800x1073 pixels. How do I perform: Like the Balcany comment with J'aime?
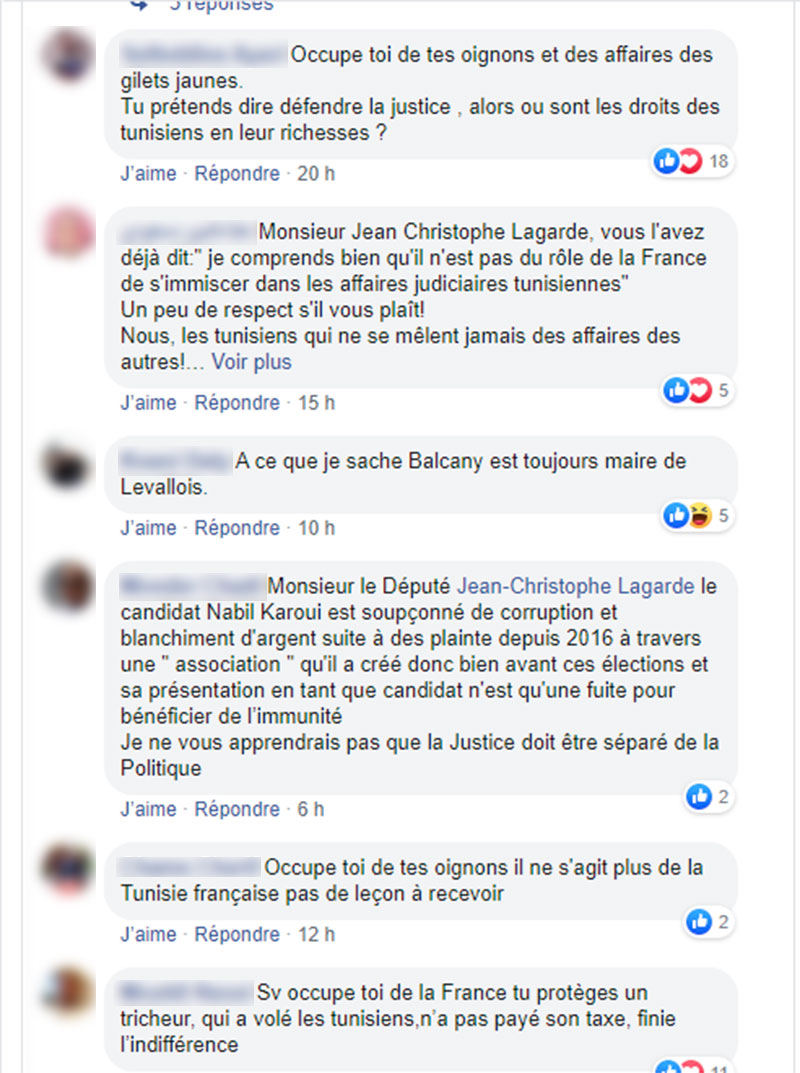(149, 528)
